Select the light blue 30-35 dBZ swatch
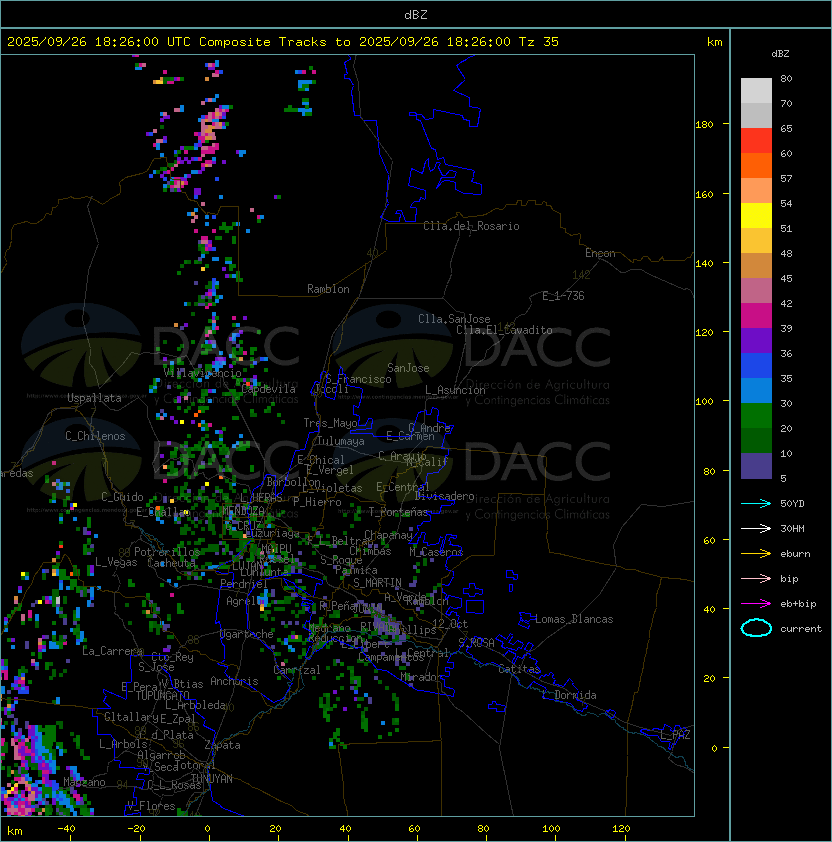The height and width of the screenshot is (842, 832). point(756,390)
